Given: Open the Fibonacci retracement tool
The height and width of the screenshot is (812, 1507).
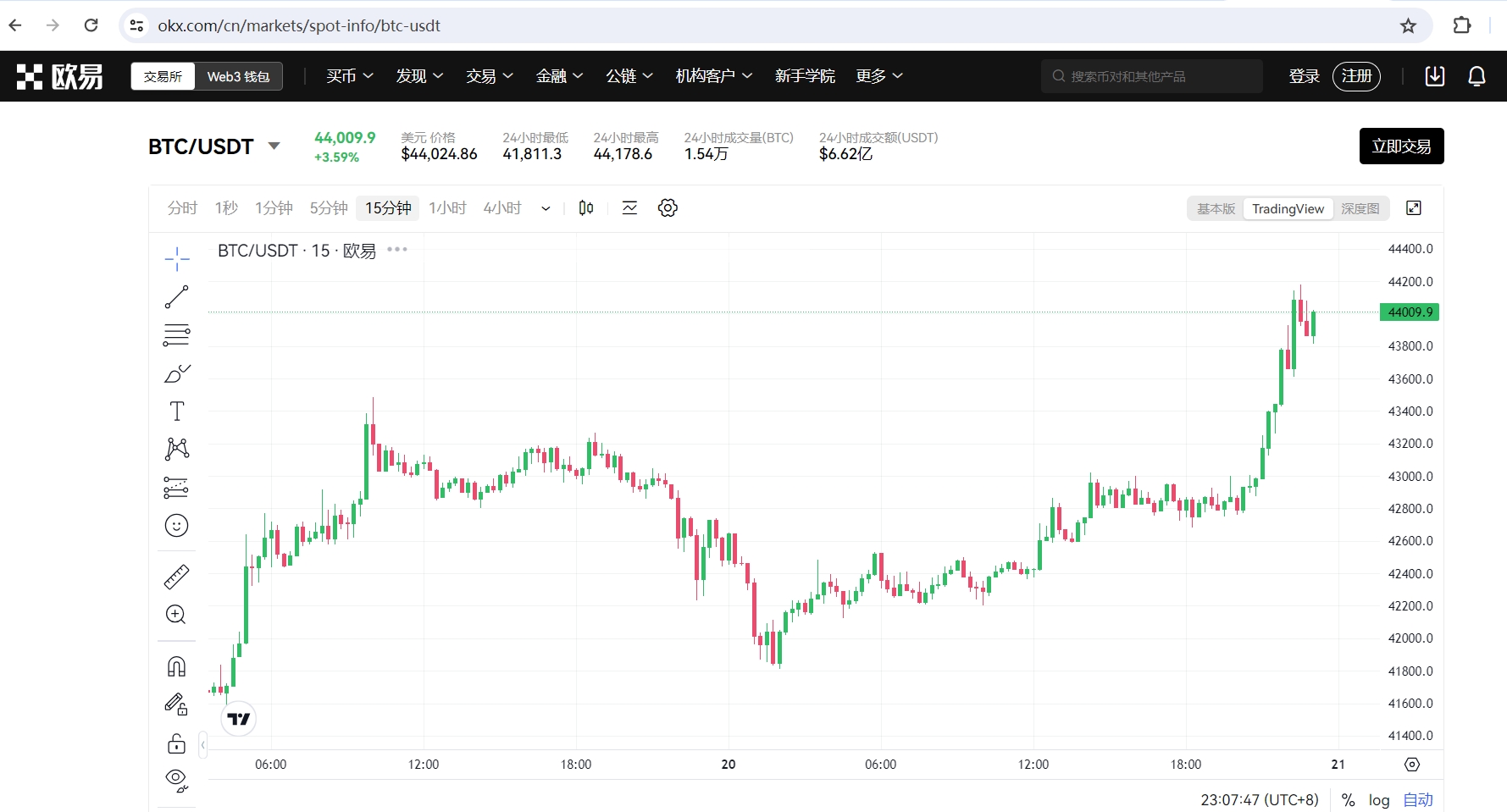Looking at the screenshot, I should coord(176,335).
